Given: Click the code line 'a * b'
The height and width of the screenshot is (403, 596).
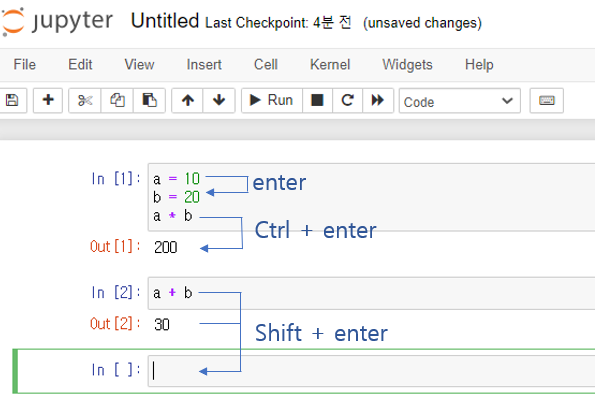Looking at the screenshot, I should [x=173, y=216].
